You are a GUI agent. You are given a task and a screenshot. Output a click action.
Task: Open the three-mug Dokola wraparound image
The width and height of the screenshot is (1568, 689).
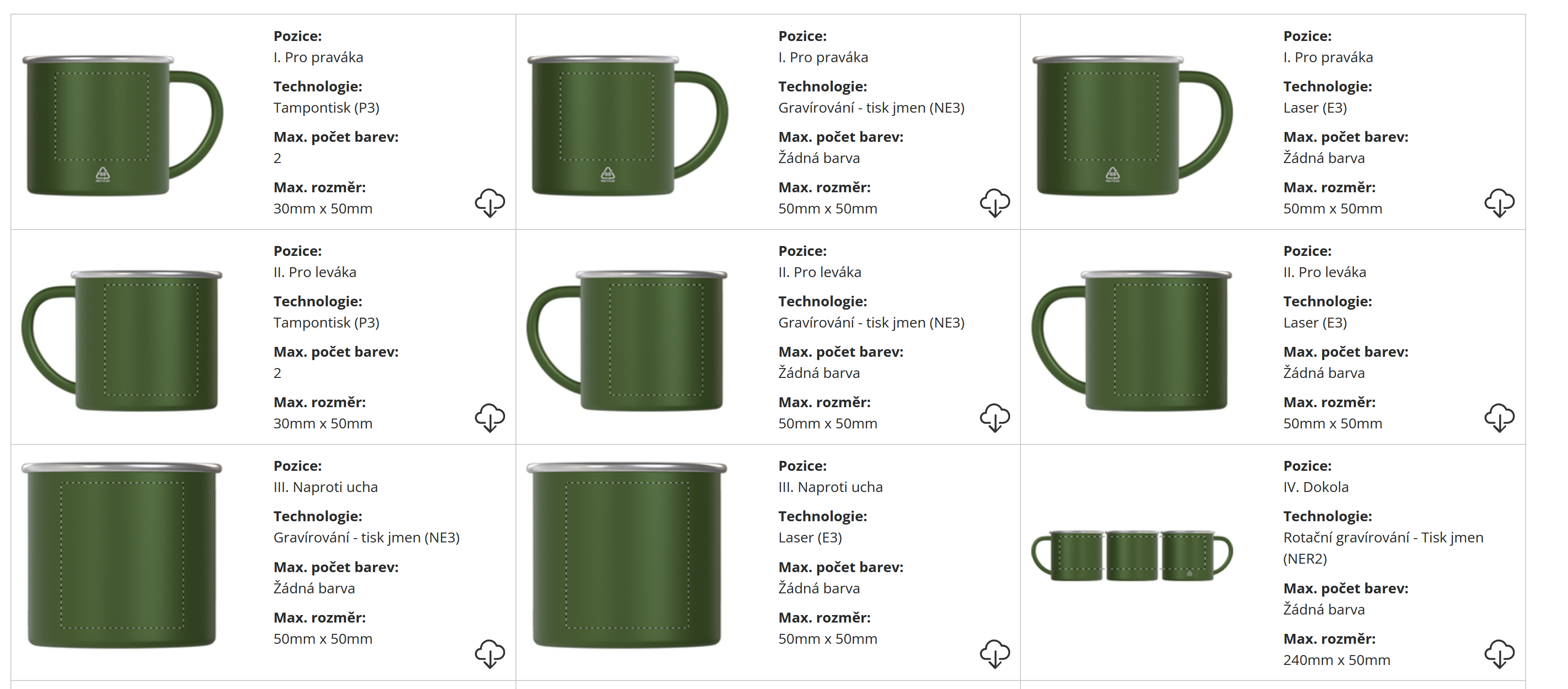pos(1132,555)
